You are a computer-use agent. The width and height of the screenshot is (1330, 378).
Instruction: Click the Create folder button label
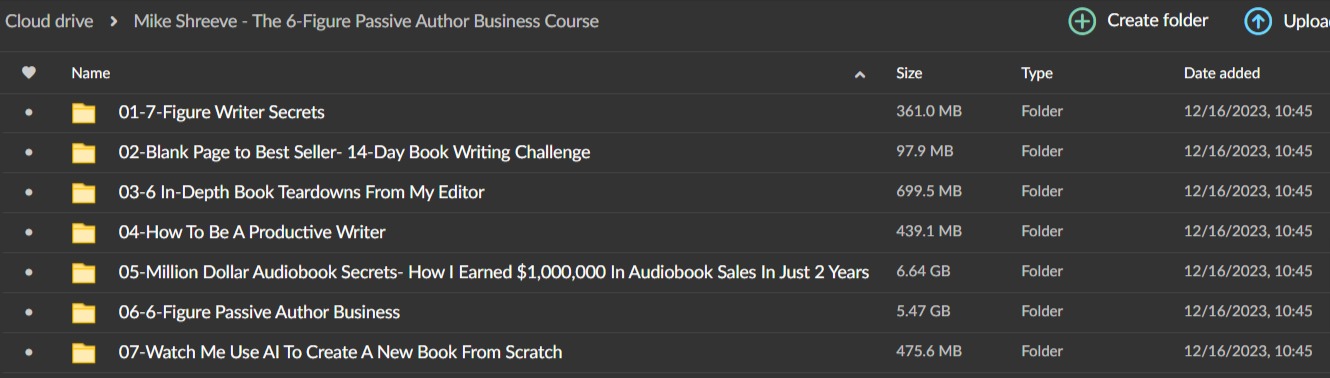point(1158,20)
